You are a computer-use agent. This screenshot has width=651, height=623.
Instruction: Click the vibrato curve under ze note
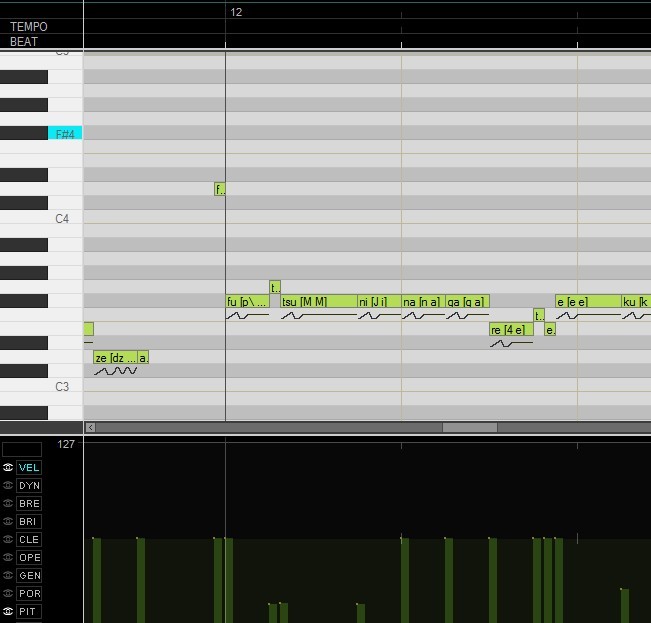click(x=115, y=371)
